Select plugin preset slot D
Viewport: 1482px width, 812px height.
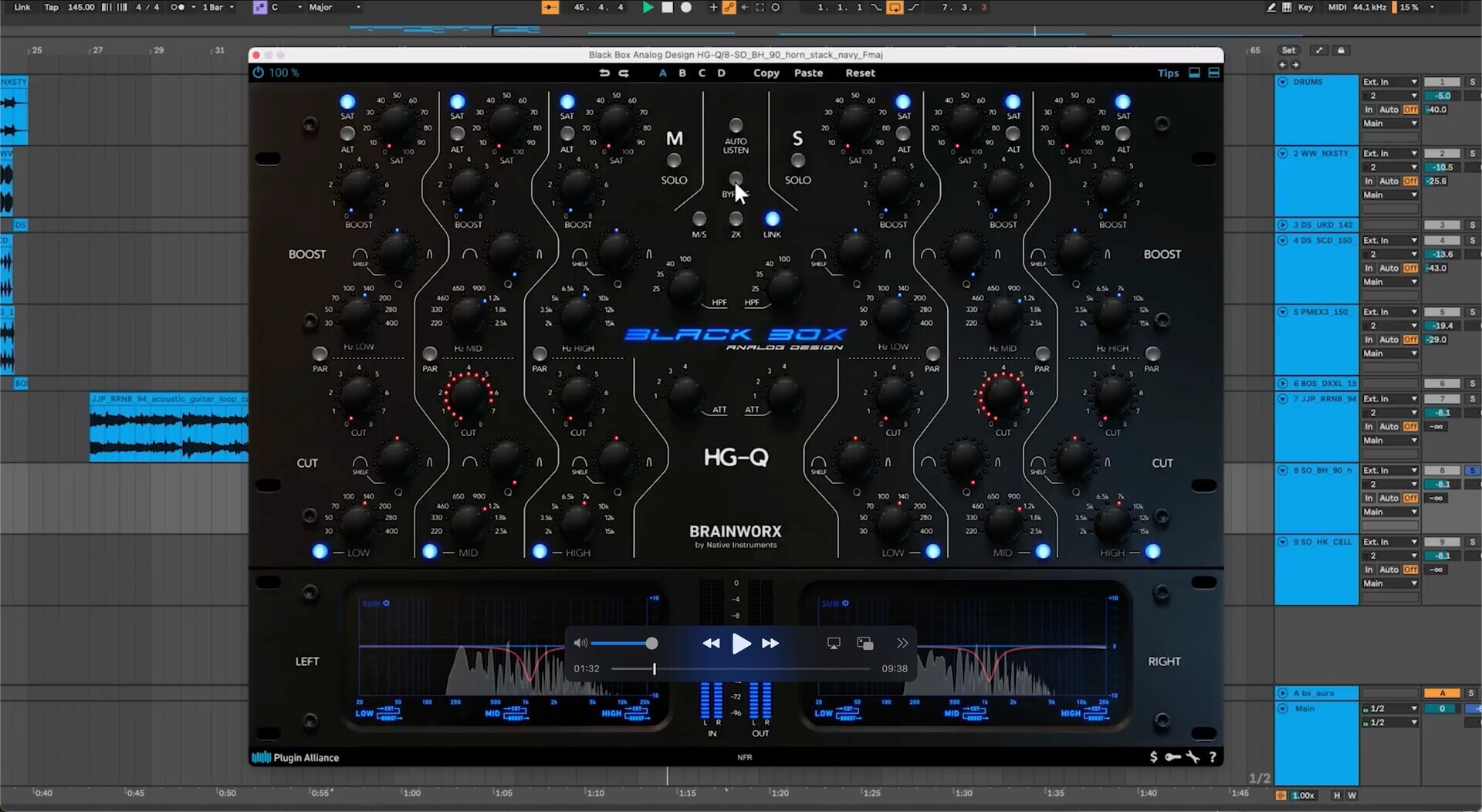coord(721,73)
